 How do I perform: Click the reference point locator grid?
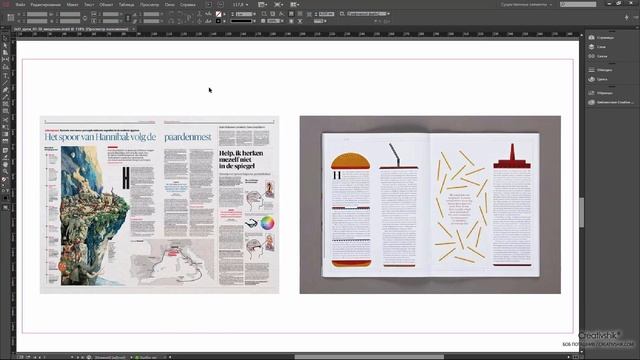11,18
